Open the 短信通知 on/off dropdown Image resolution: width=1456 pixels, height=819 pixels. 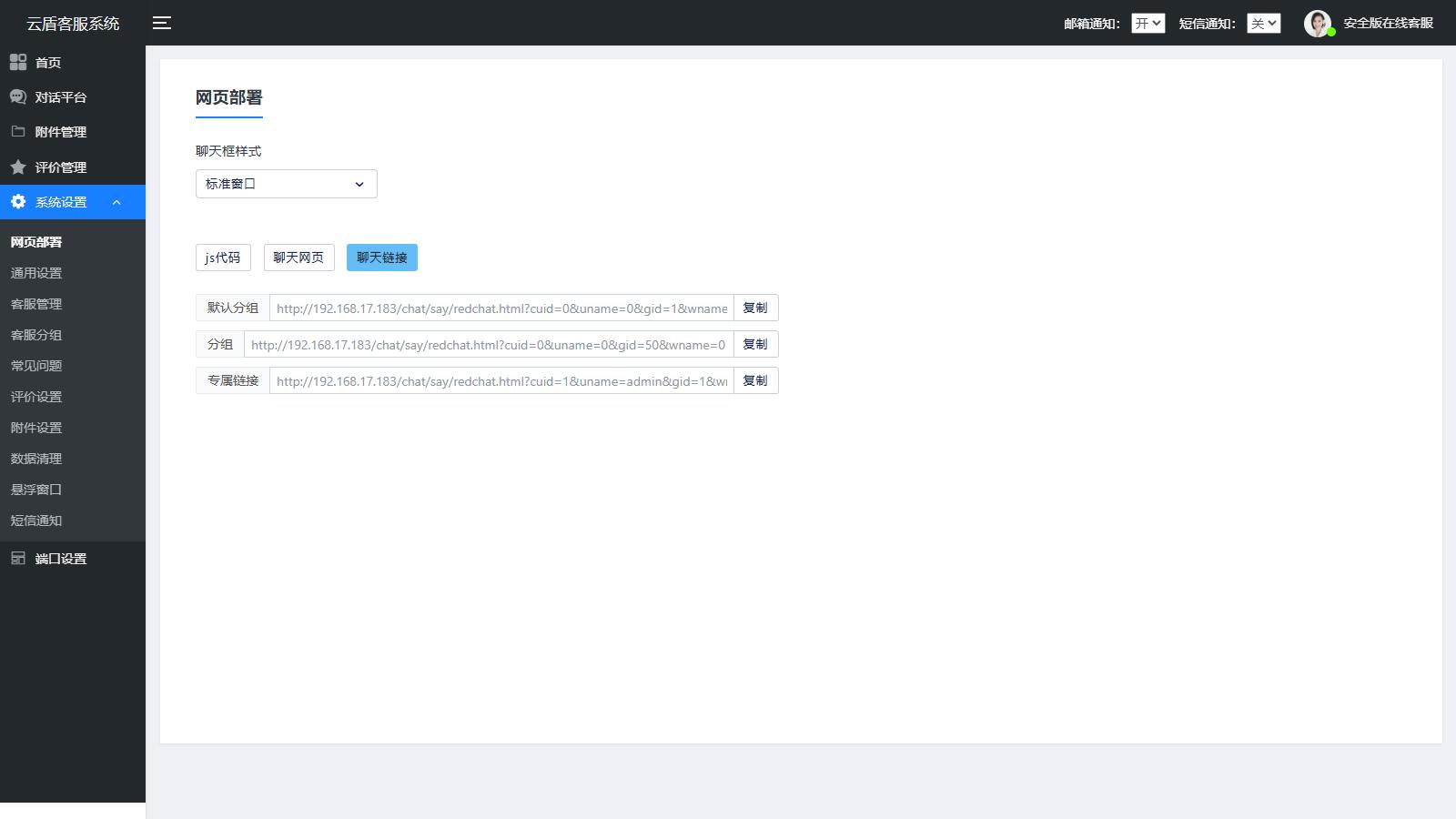tap(1263, 24)
